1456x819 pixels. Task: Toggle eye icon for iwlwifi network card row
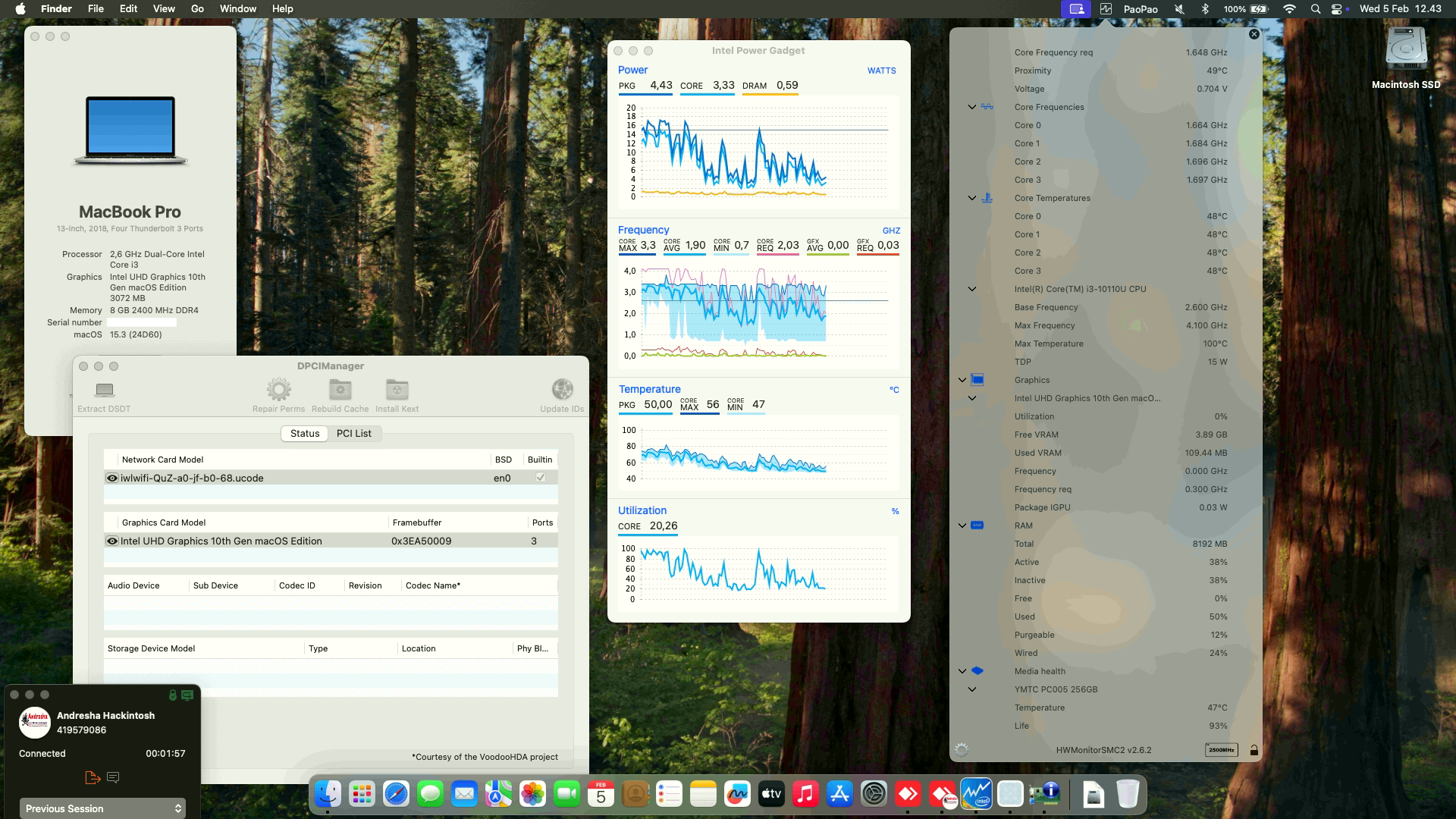(x=112, y=478)
